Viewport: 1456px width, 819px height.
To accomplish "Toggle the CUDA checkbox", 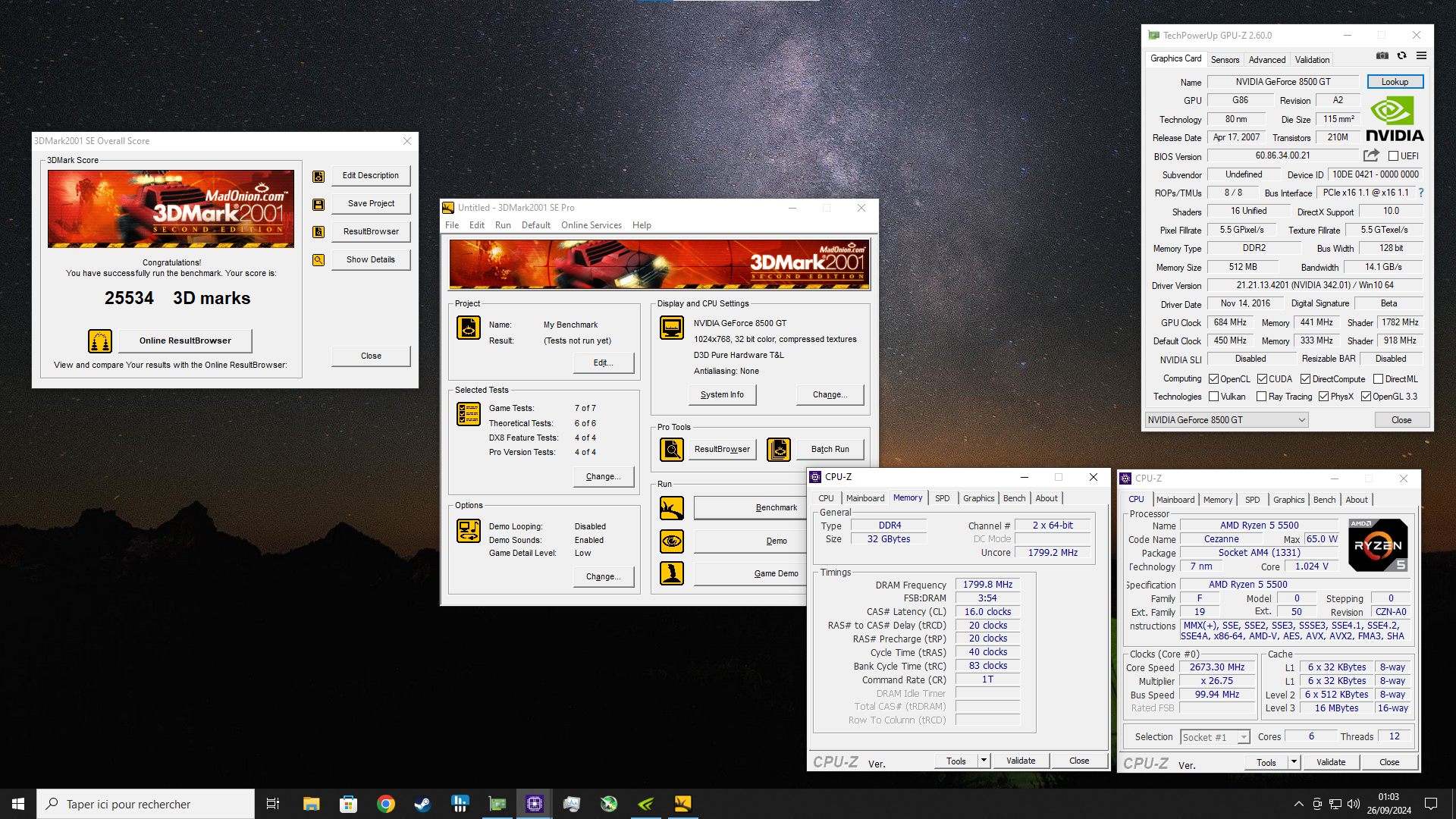I will pyautogui.click(x=1263, y=379).
